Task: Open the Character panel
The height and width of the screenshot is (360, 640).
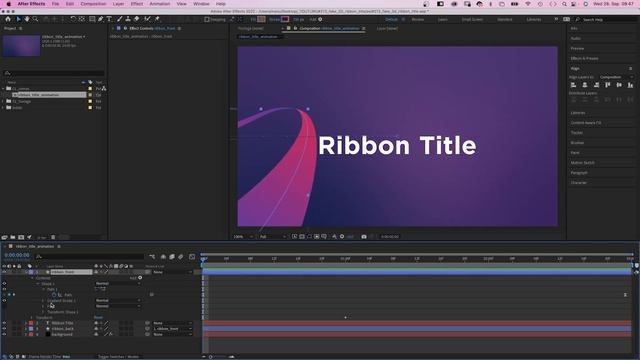Action: click(578, 182)
